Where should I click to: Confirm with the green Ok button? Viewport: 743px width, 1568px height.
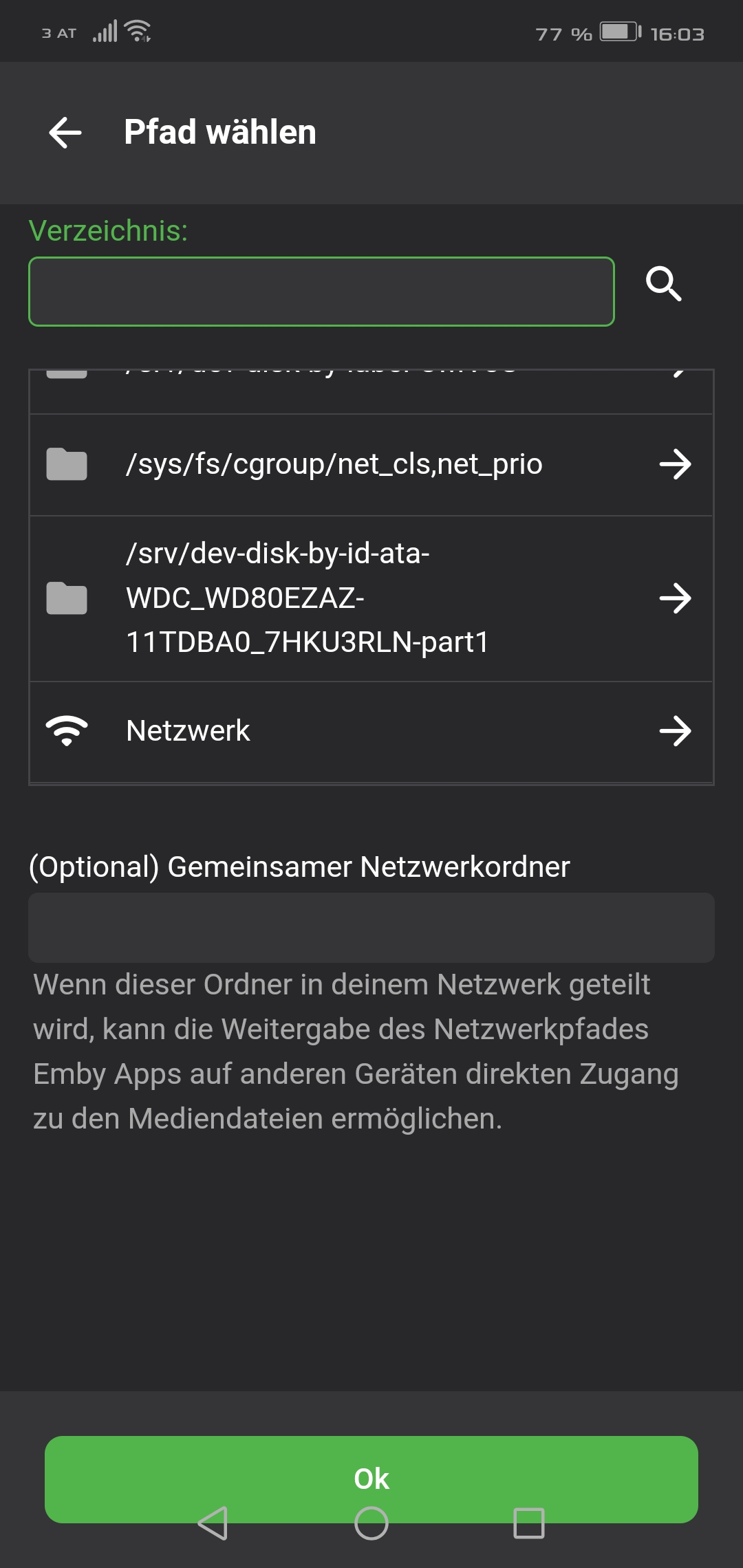[371, 1479]
